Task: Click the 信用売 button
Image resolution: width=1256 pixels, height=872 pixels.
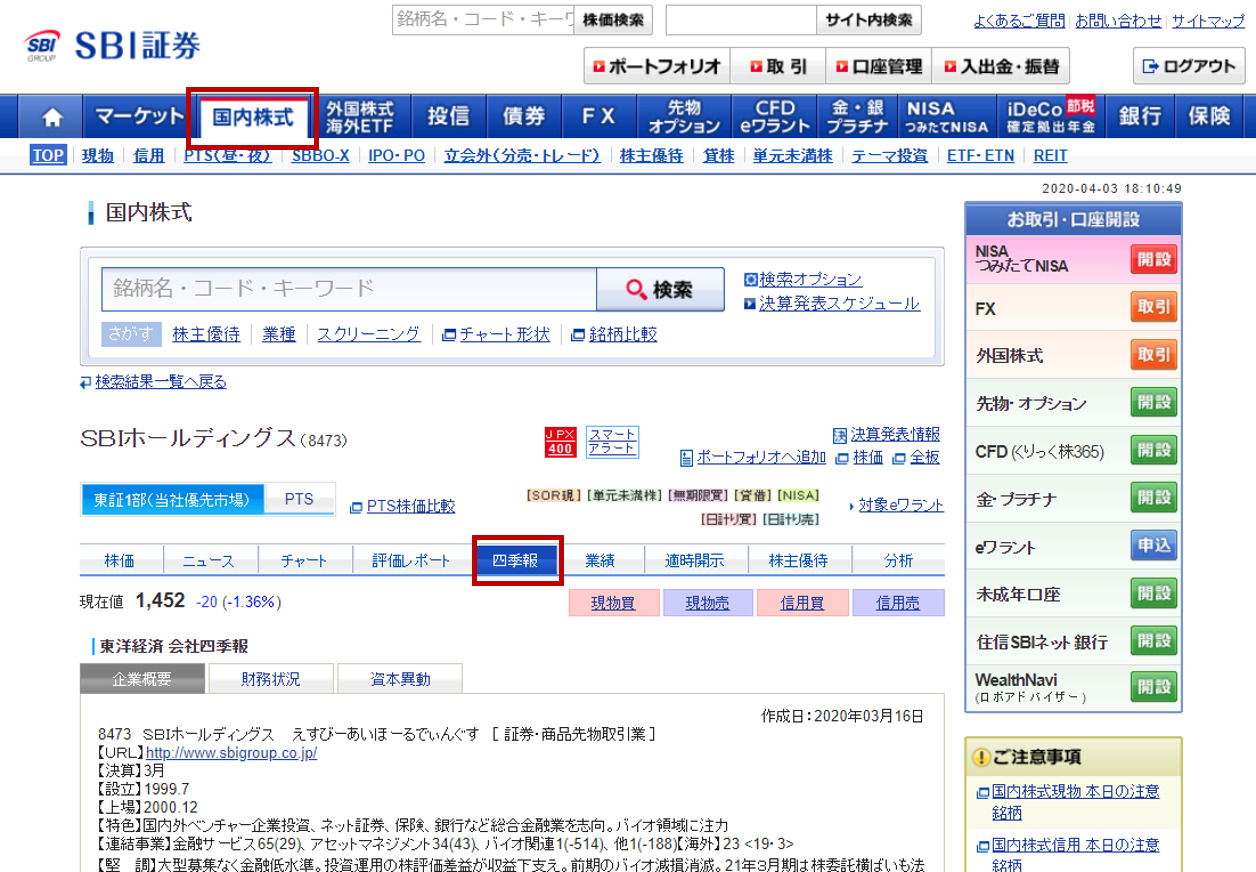Action: (x=897, y=603)
